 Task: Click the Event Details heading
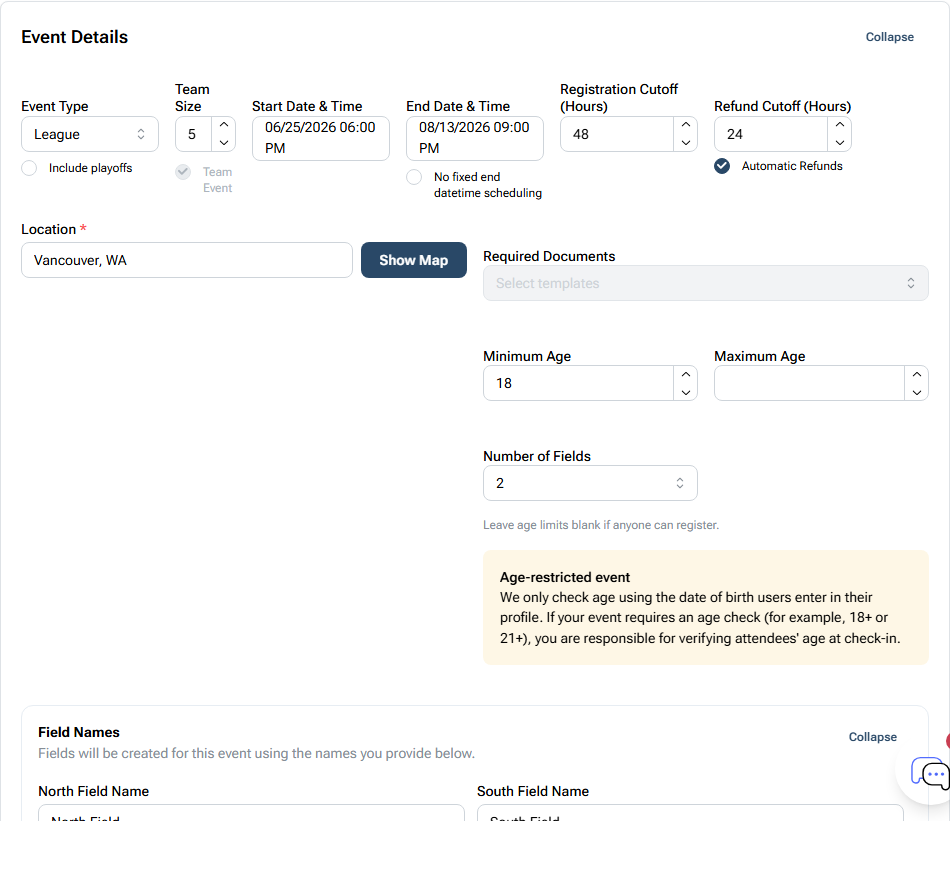[75, 37]
